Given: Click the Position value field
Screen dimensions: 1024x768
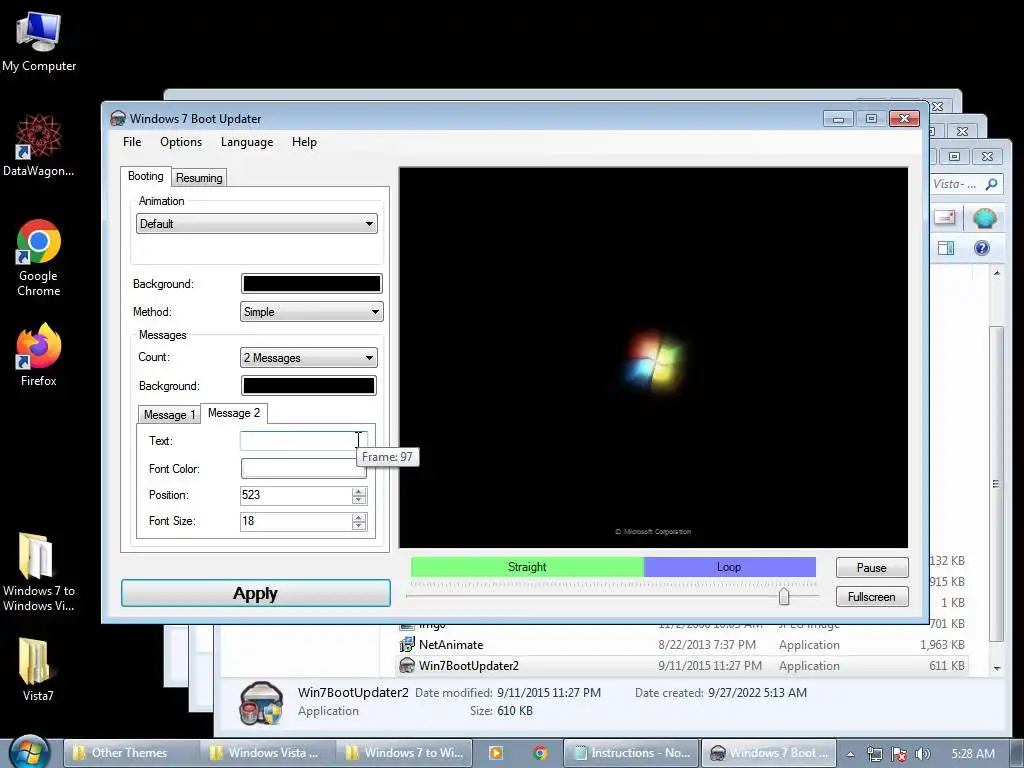Looking at the screenshot, I should (295, 495).
